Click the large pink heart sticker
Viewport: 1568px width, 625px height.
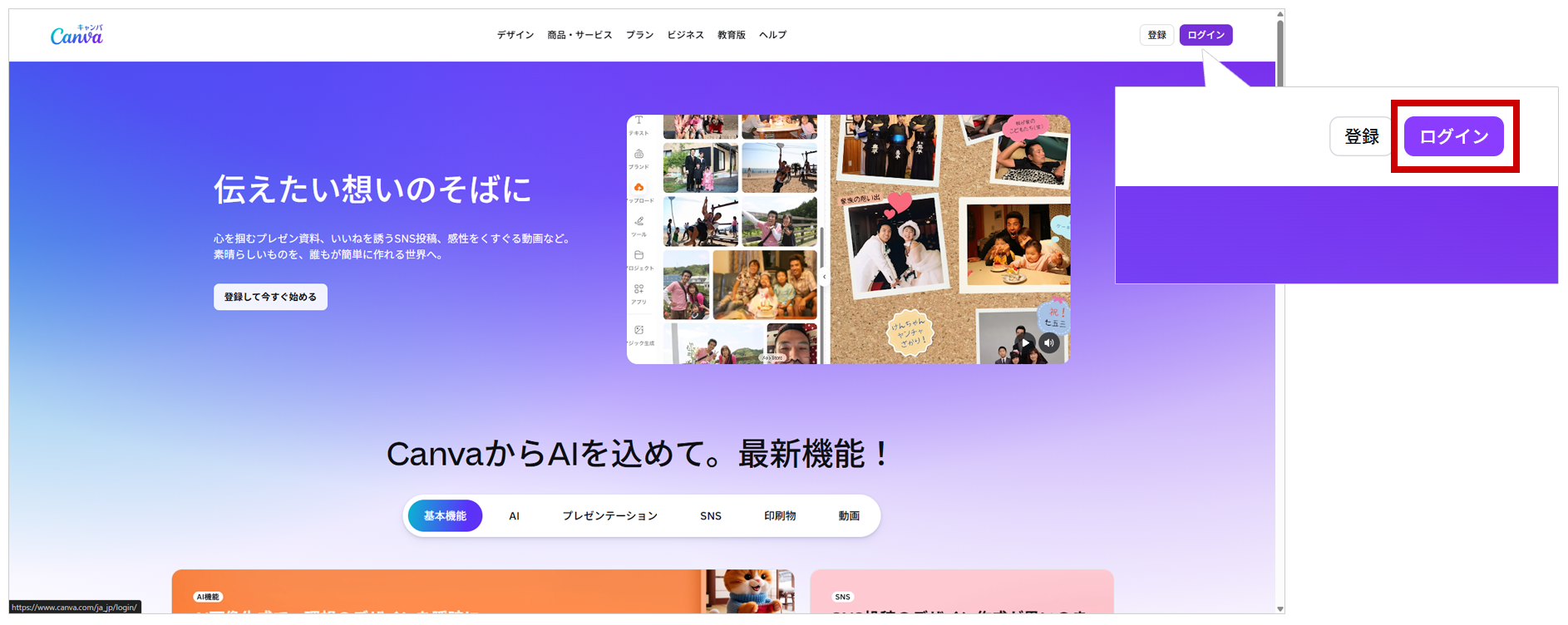click(x=900, y=201)
